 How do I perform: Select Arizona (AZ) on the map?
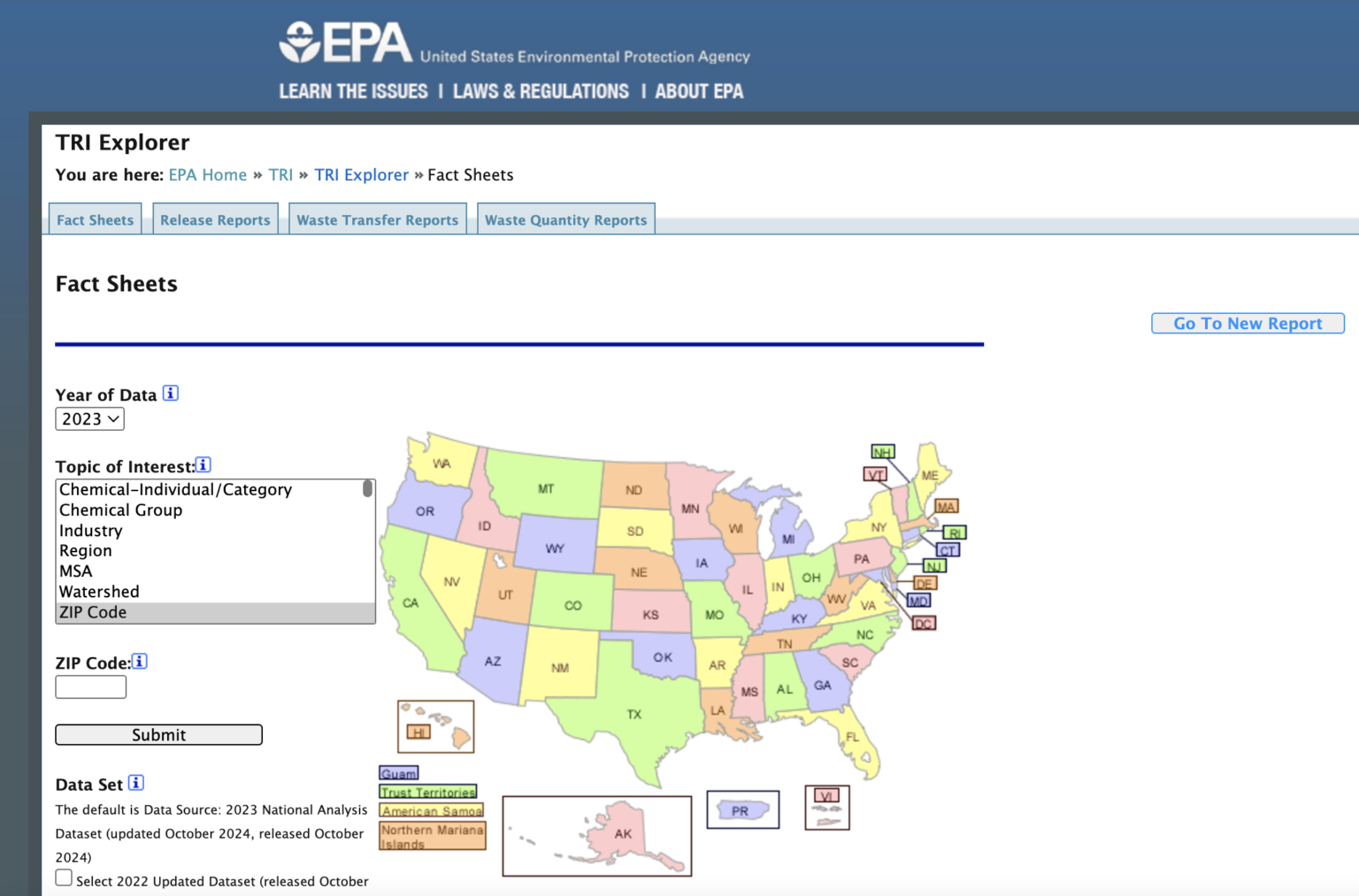493,661
